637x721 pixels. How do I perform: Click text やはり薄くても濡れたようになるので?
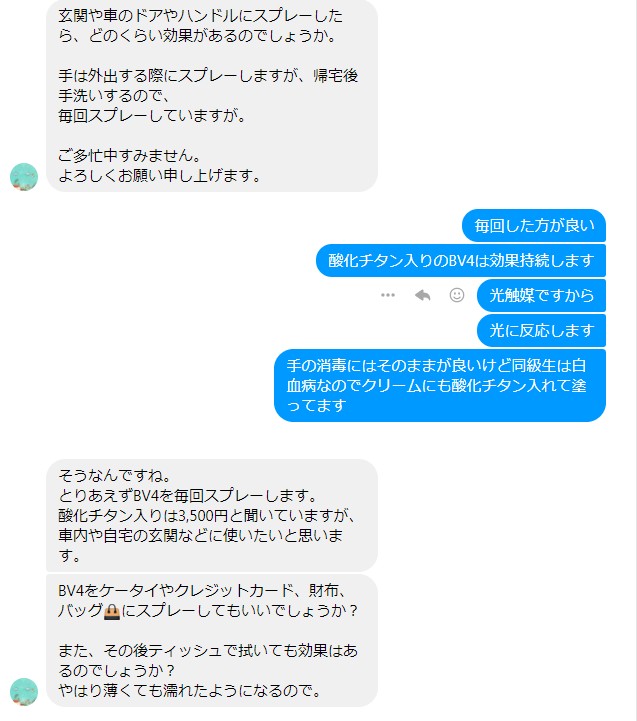coord(189,690)
